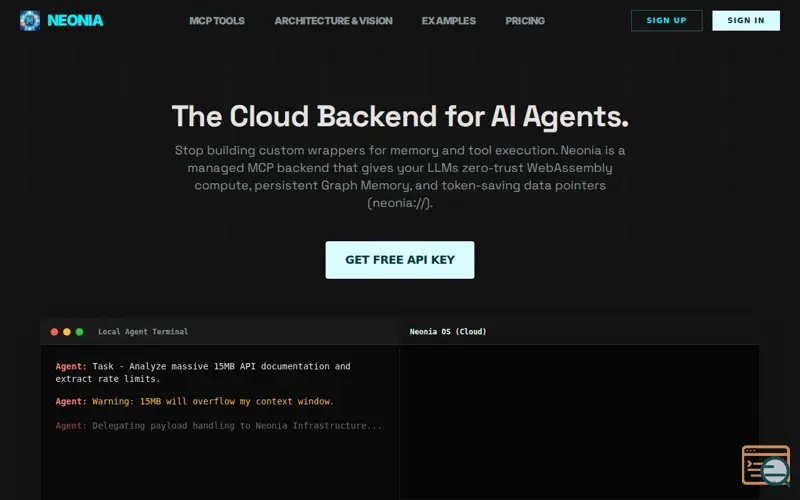The width and height of the screenshot is (800, 500).
Task: Open the floating terminal widget icon
Action: 766,465
